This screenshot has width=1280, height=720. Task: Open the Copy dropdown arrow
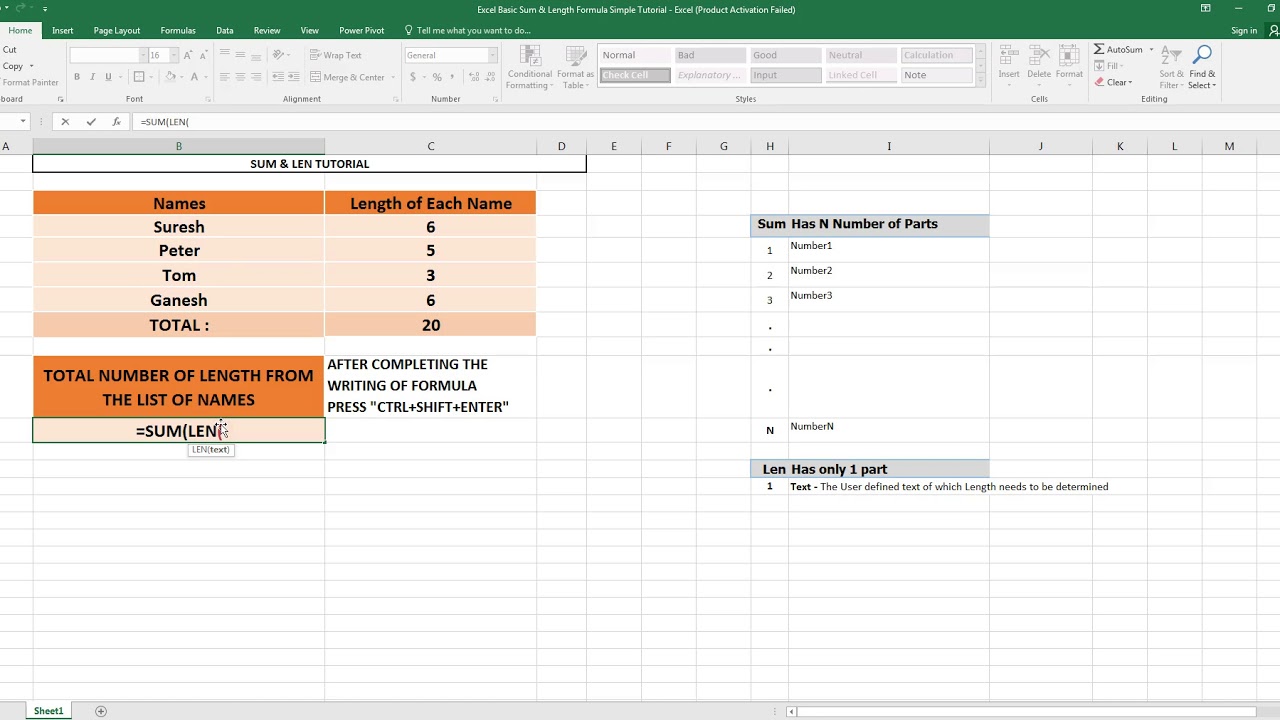pos(33,66)
